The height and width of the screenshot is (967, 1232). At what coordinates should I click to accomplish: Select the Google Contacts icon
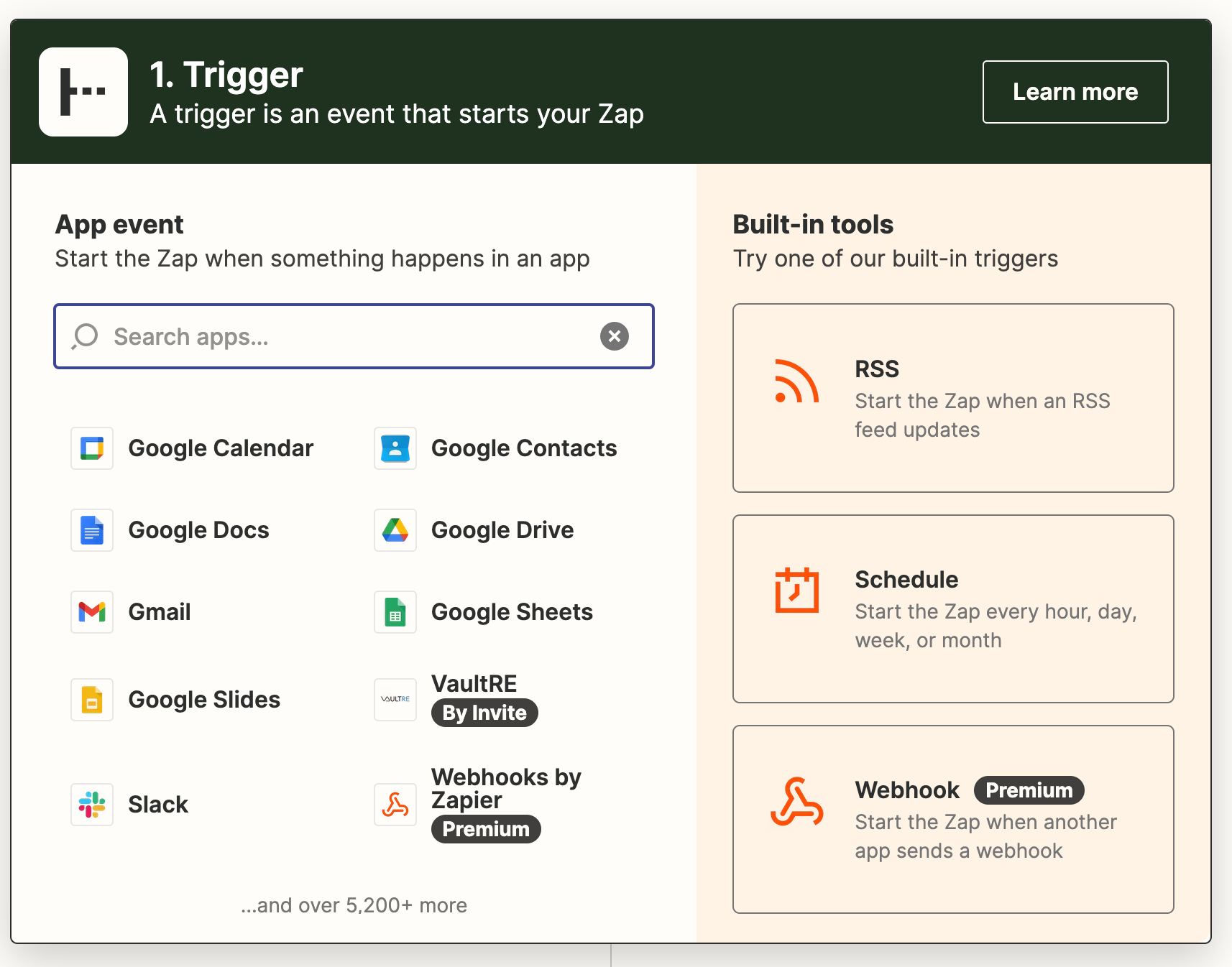coord(395,448)
